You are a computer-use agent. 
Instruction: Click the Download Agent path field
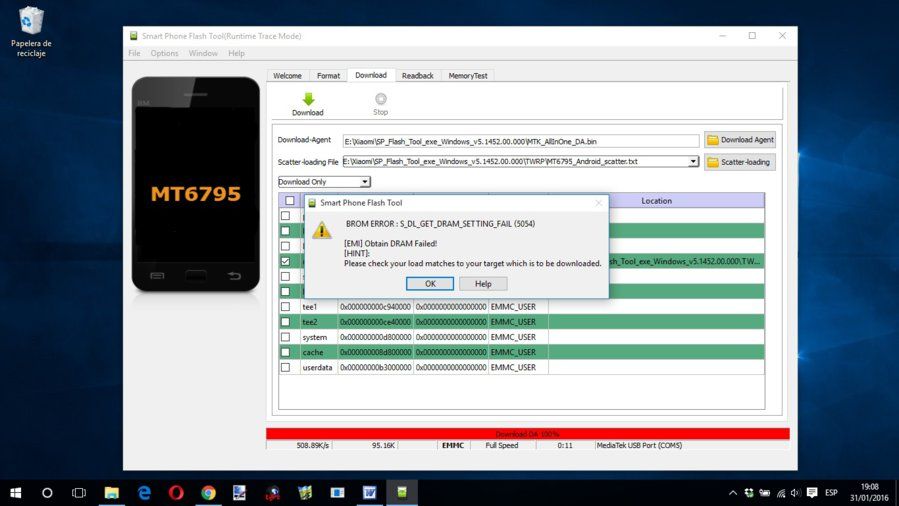pyautogui.click(x=521, y=141)
